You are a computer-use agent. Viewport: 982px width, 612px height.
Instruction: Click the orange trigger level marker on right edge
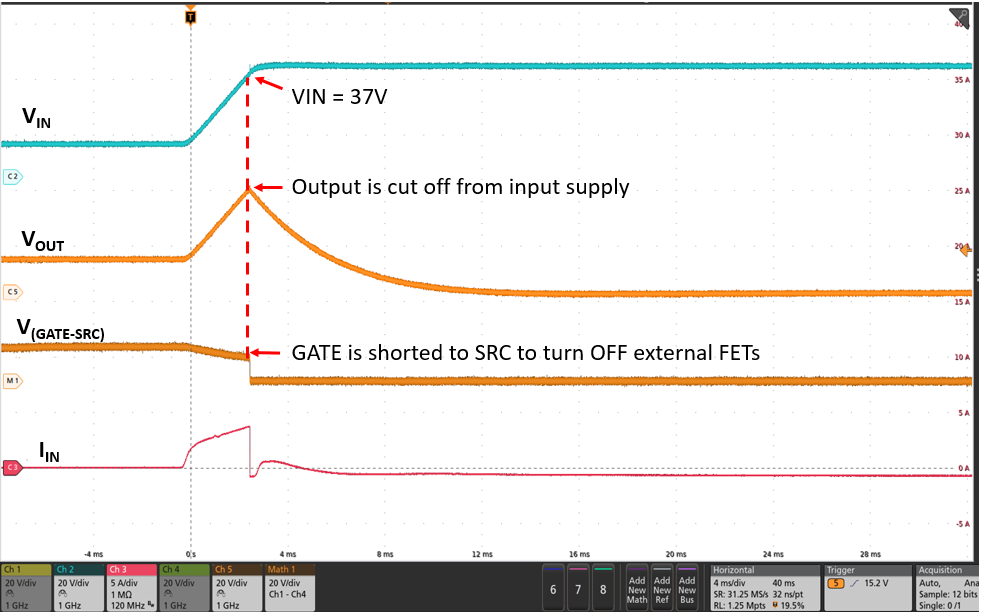[966, 250]
